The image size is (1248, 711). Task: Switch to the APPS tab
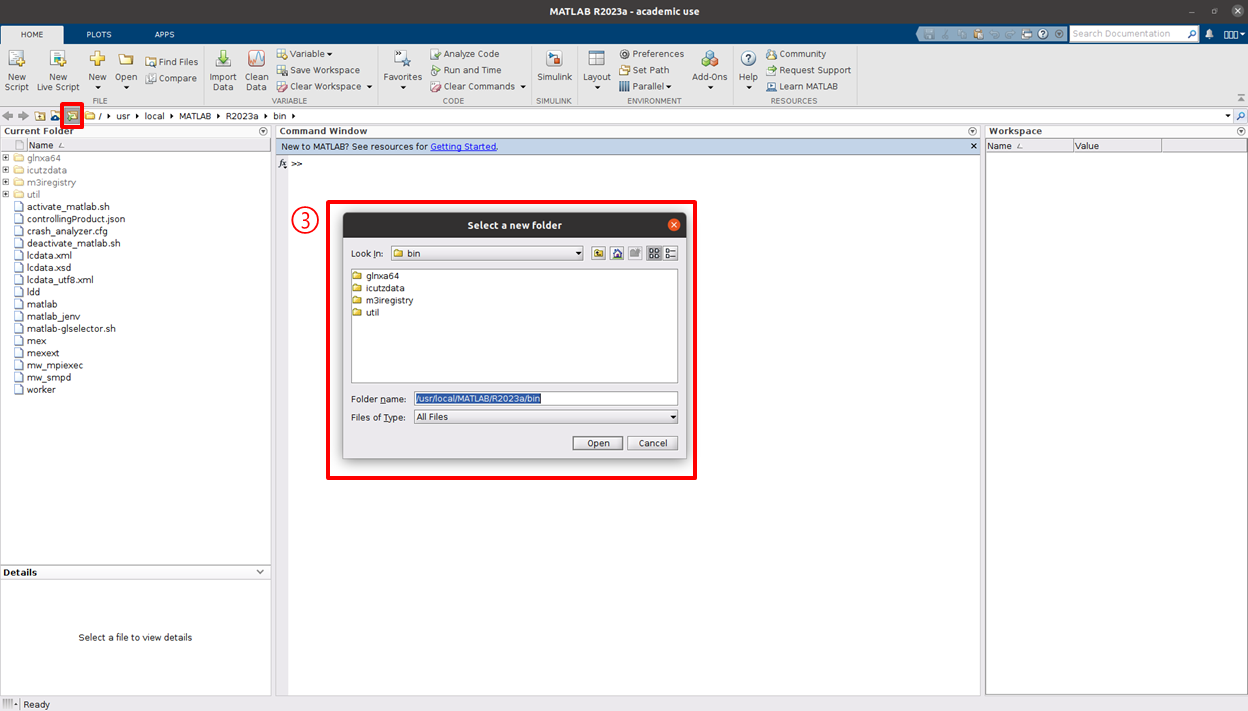164,34
